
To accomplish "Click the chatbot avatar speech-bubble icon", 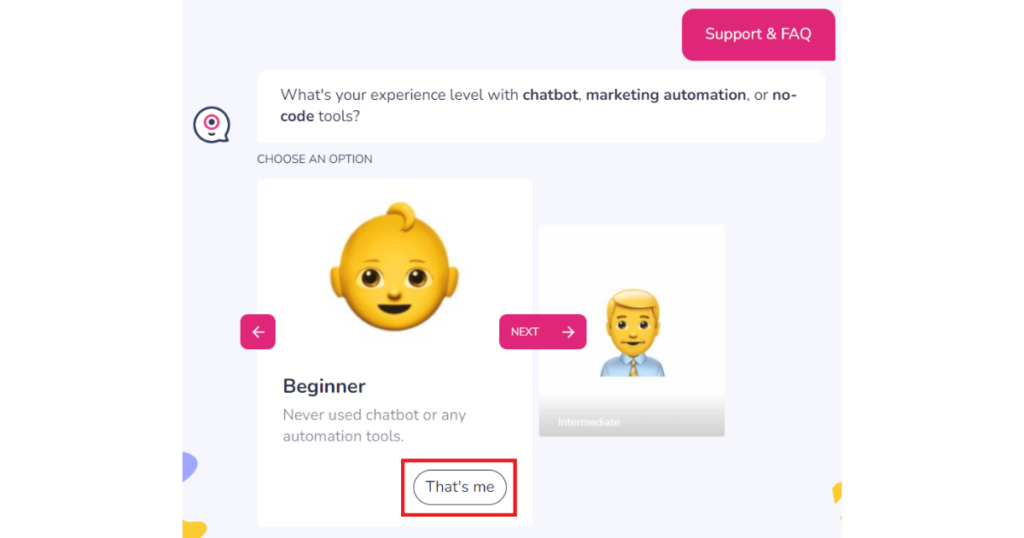I will 211,125.
